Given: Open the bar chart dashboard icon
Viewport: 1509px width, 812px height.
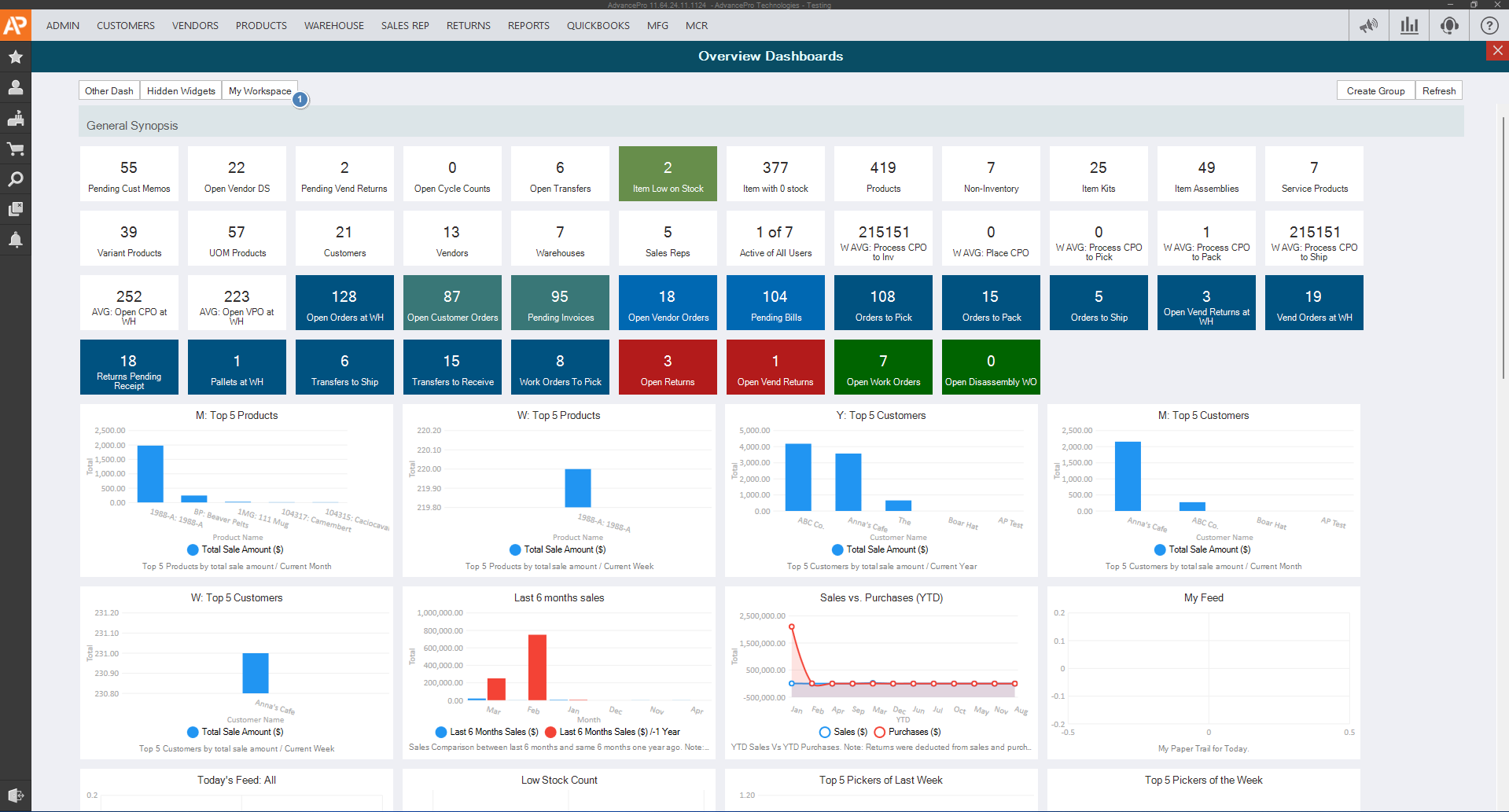Looking at the screenshot, I should [1409, 25].
